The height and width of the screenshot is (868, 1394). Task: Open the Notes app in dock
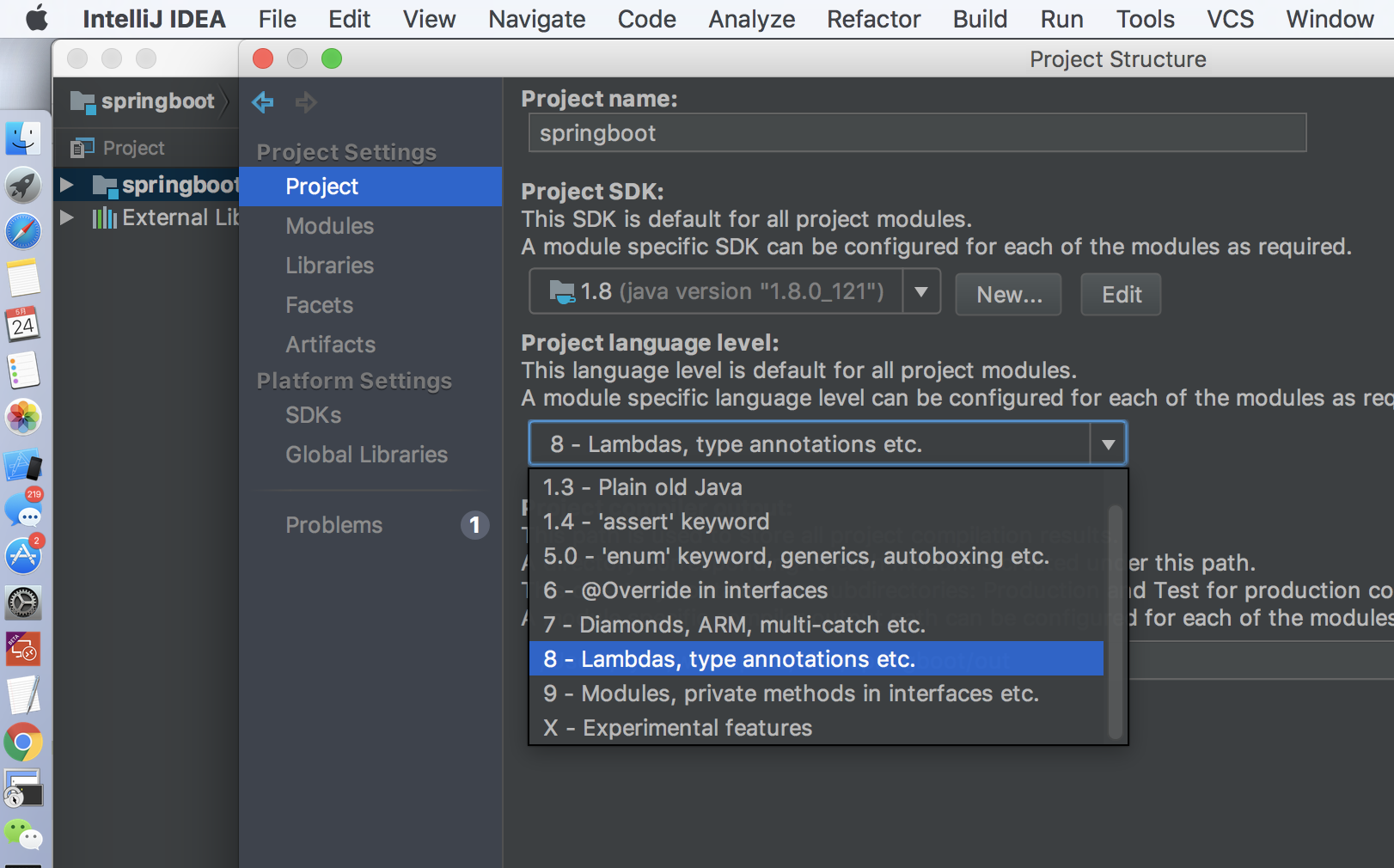(23, 278)
